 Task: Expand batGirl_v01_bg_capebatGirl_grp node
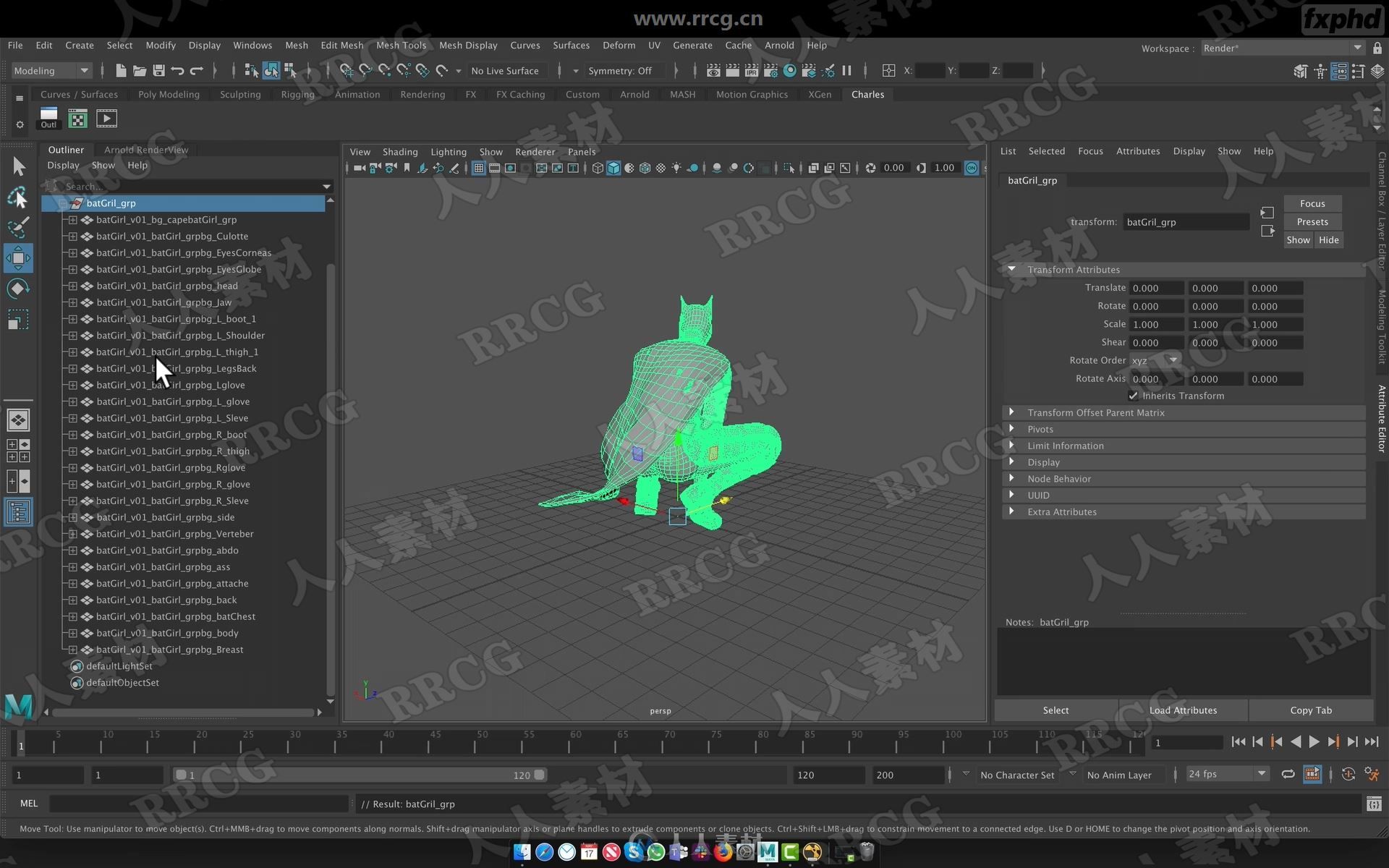coord(72,220)
